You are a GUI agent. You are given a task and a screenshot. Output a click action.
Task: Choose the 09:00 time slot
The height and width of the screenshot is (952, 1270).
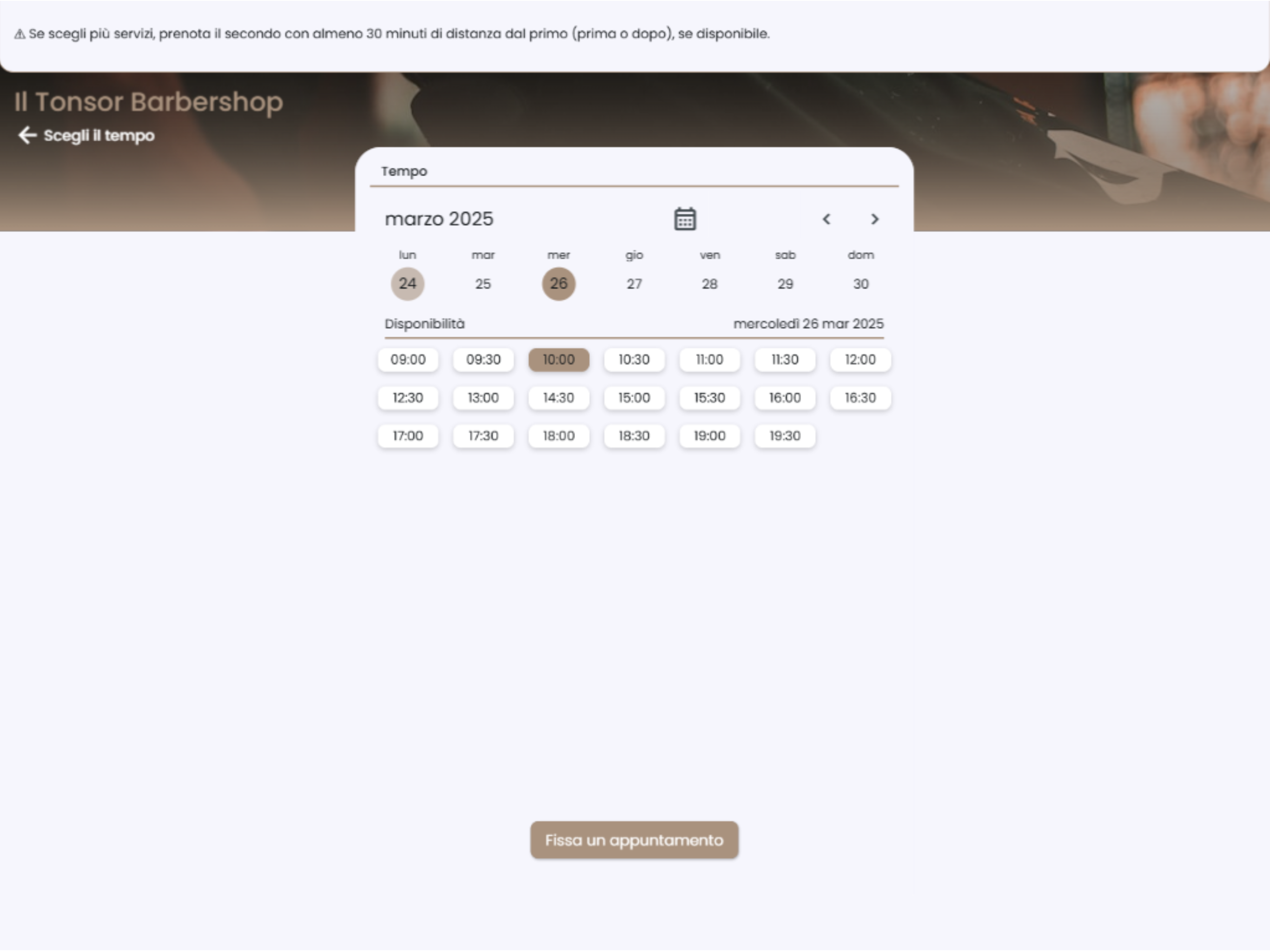(x=408, y=360)
